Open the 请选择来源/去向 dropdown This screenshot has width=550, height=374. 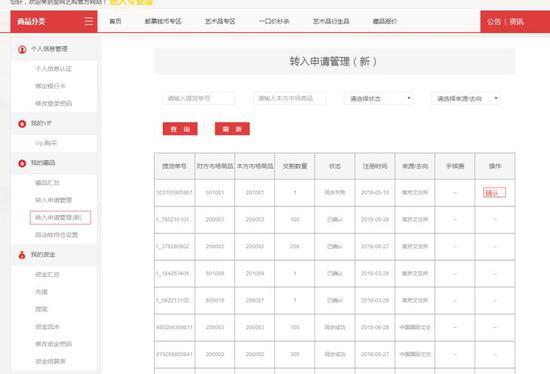[x=466, y=99]
